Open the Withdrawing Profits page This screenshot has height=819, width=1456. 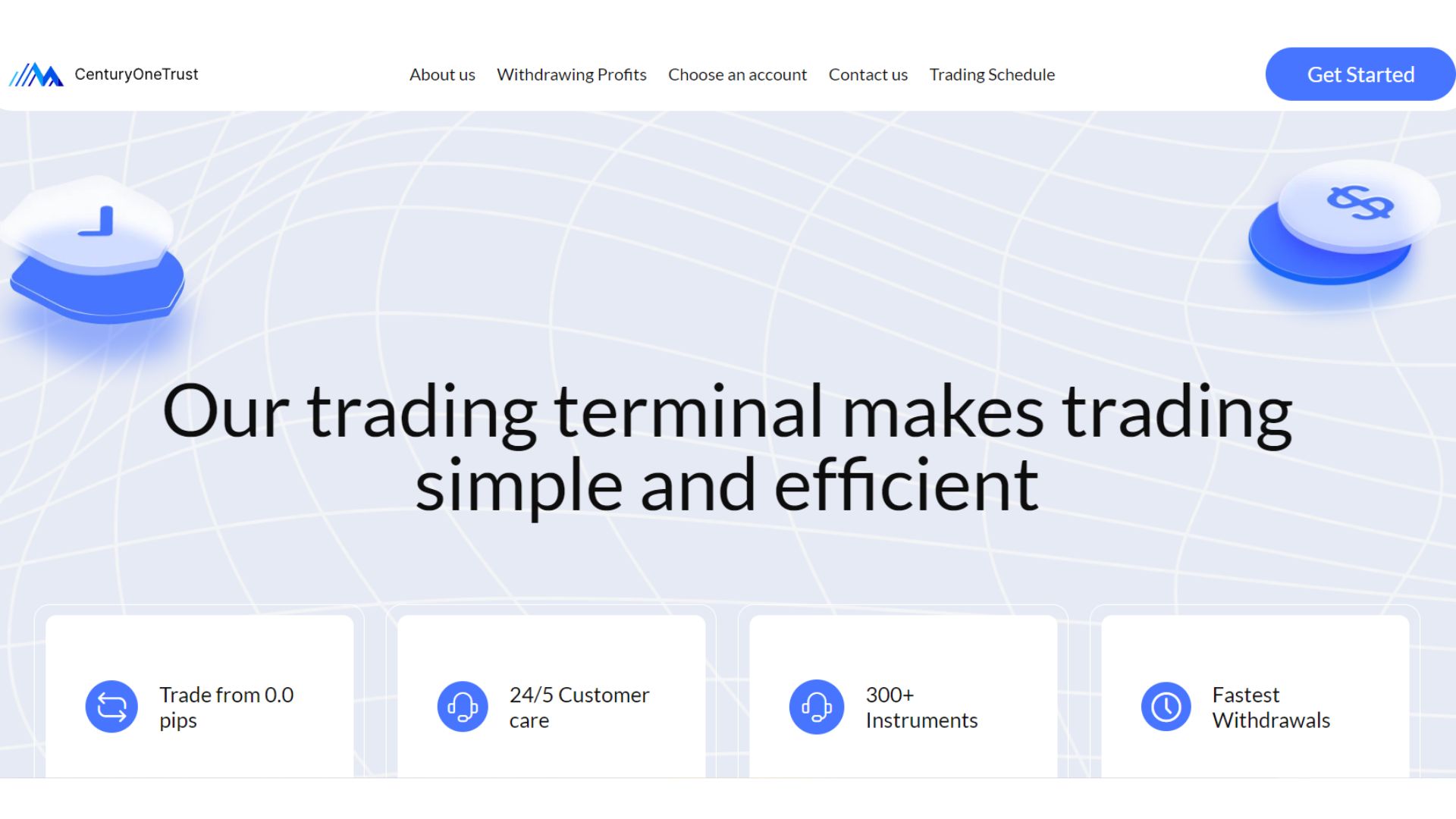(x=571, y=73)
